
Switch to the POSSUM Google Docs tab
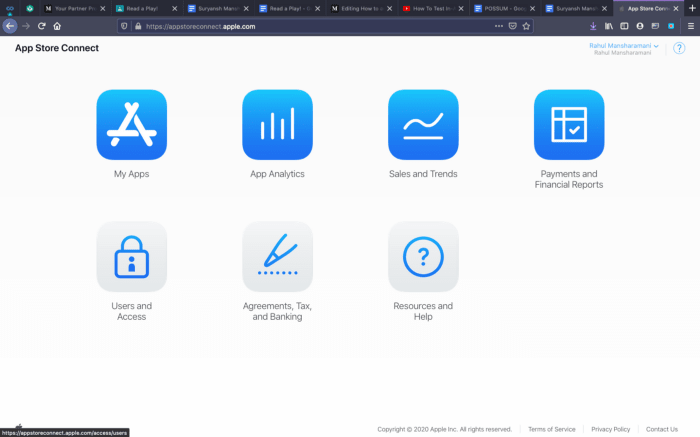pyautogui.click(x=504, y=8)
